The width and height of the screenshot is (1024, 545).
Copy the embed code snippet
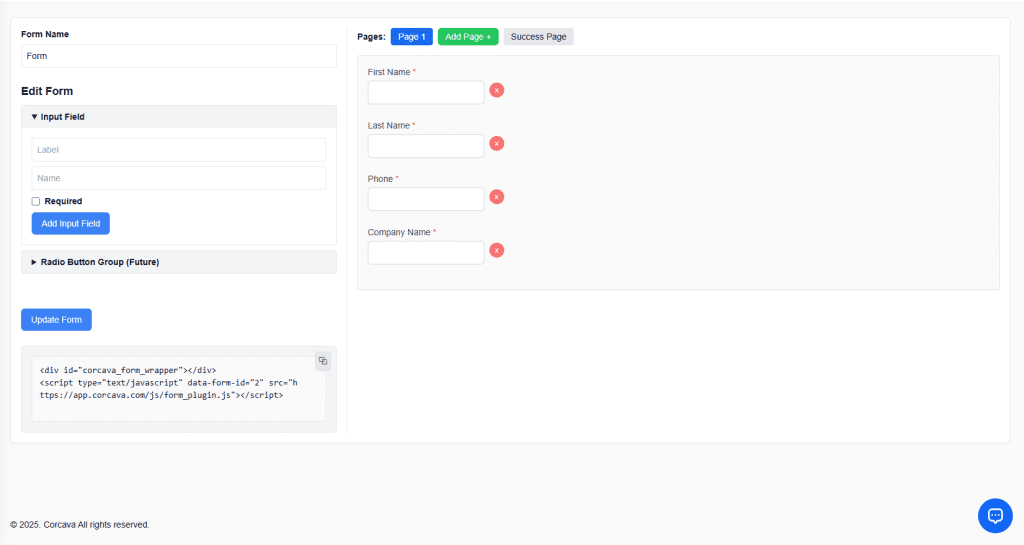point(323,361)
